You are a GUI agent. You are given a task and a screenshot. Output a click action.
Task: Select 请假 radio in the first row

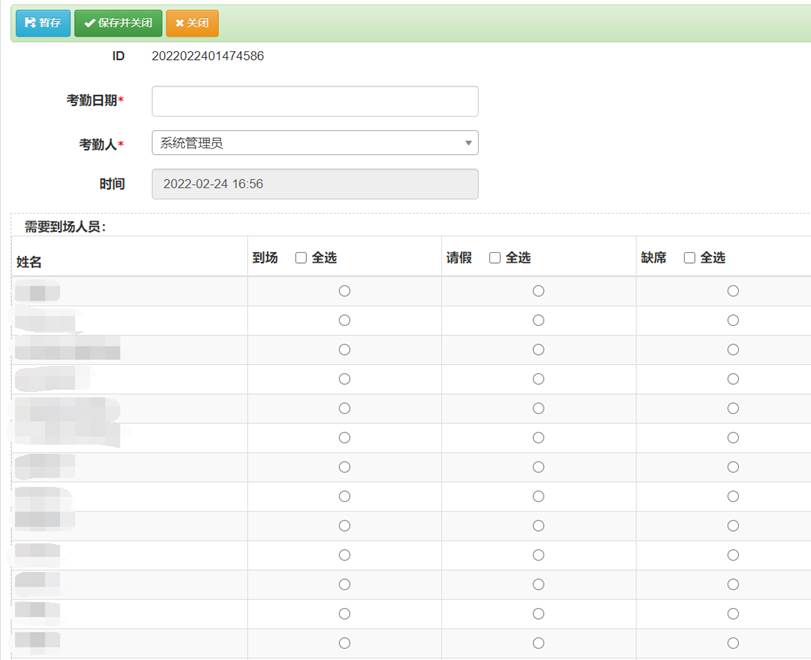click(538, 291)
